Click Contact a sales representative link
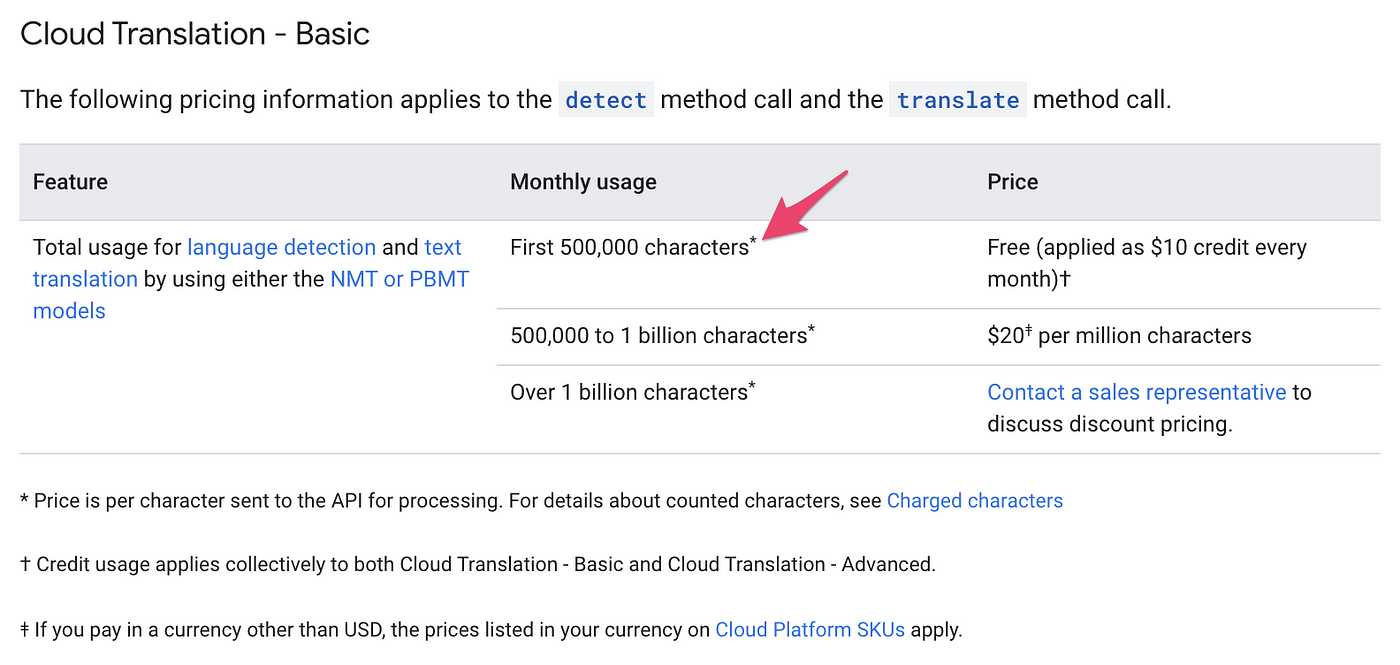The image size is (1400, 665). (1136, 392)
